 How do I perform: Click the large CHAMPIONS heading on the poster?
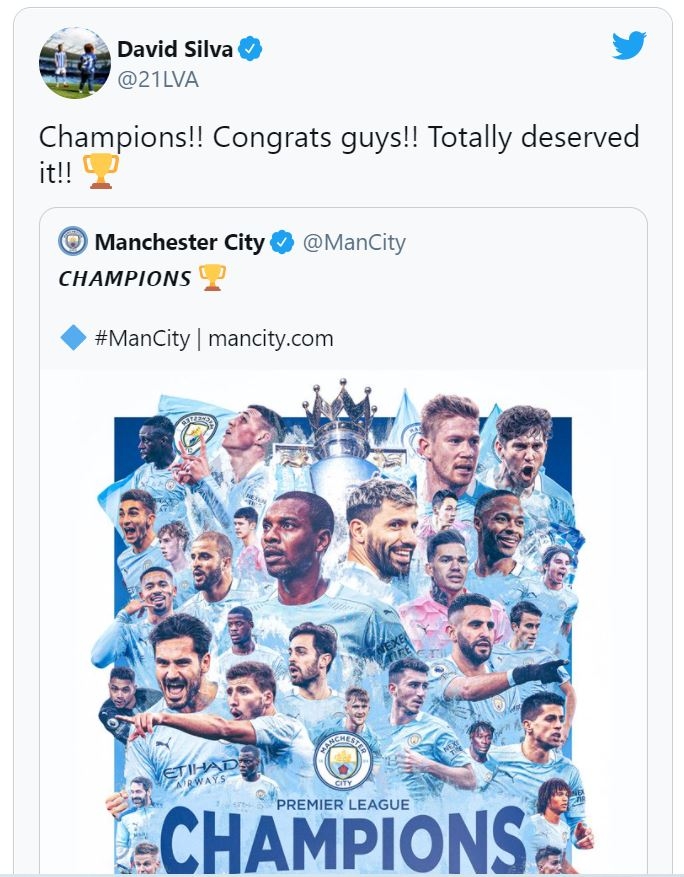(342, 840)
